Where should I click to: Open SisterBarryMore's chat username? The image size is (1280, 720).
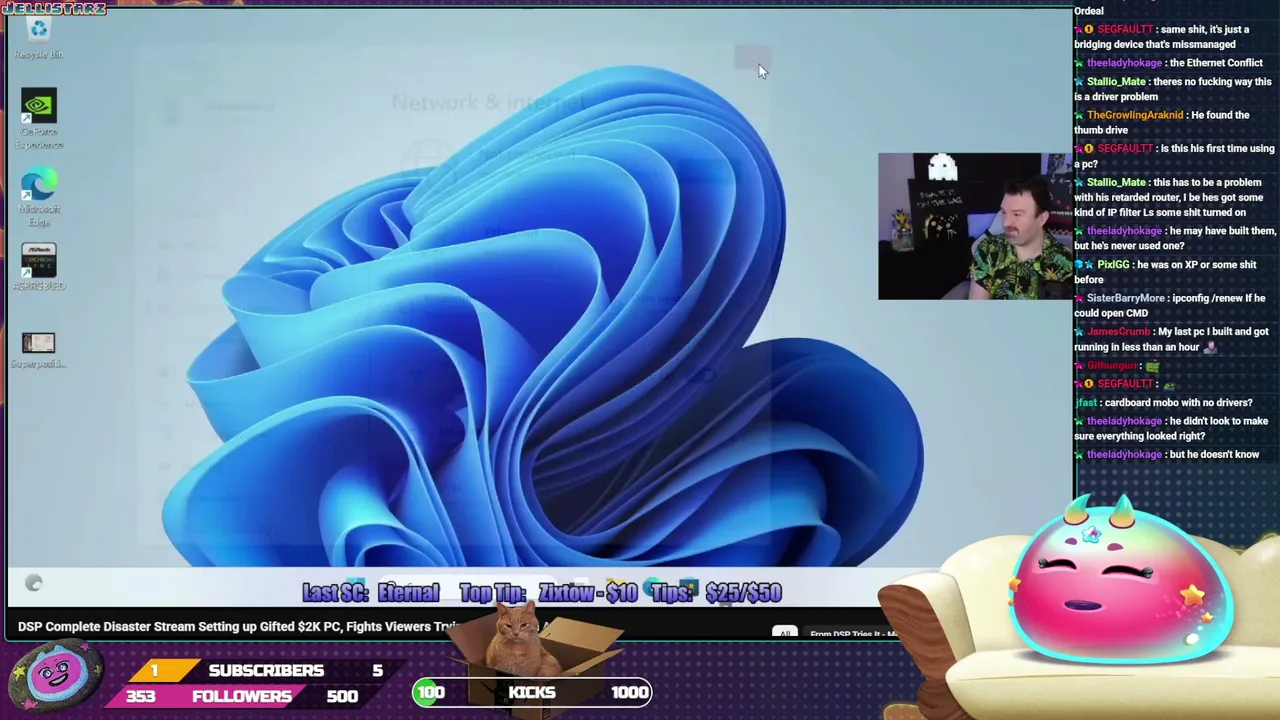1126,298
